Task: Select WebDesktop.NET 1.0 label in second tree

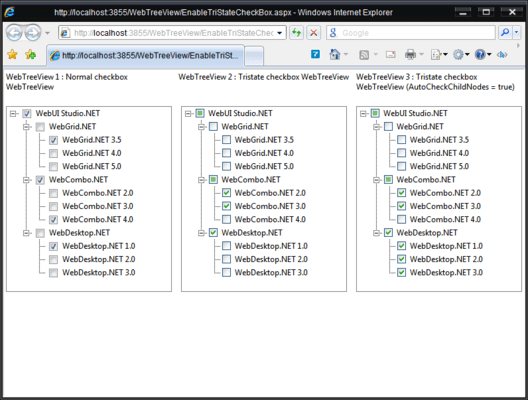Action: coord(271,246)
